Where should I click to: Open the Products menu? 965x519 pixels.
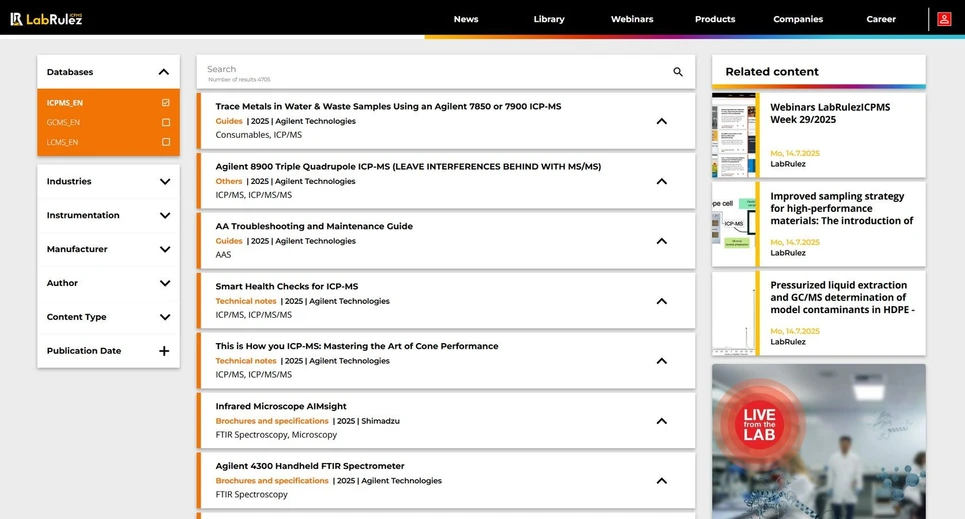tap(715, 19)
